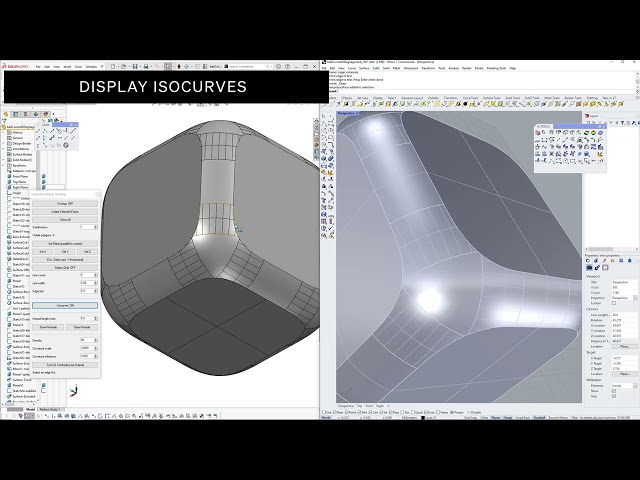Expand the Annotations tree node

point(4,149)
